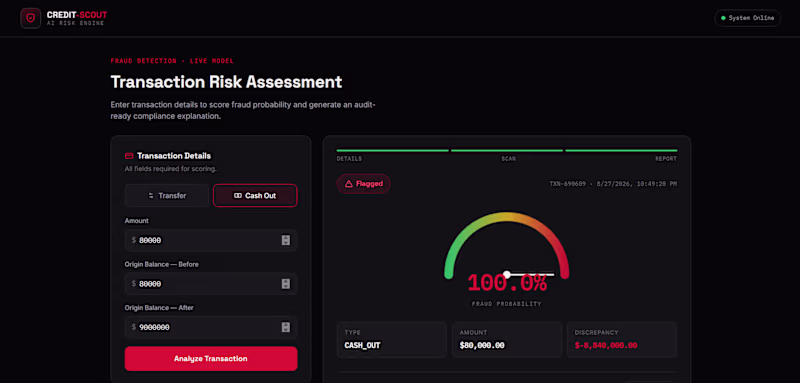Click the CREDIT-SCOUT brand name
This screenshot has width=800, height=383.
77,15
